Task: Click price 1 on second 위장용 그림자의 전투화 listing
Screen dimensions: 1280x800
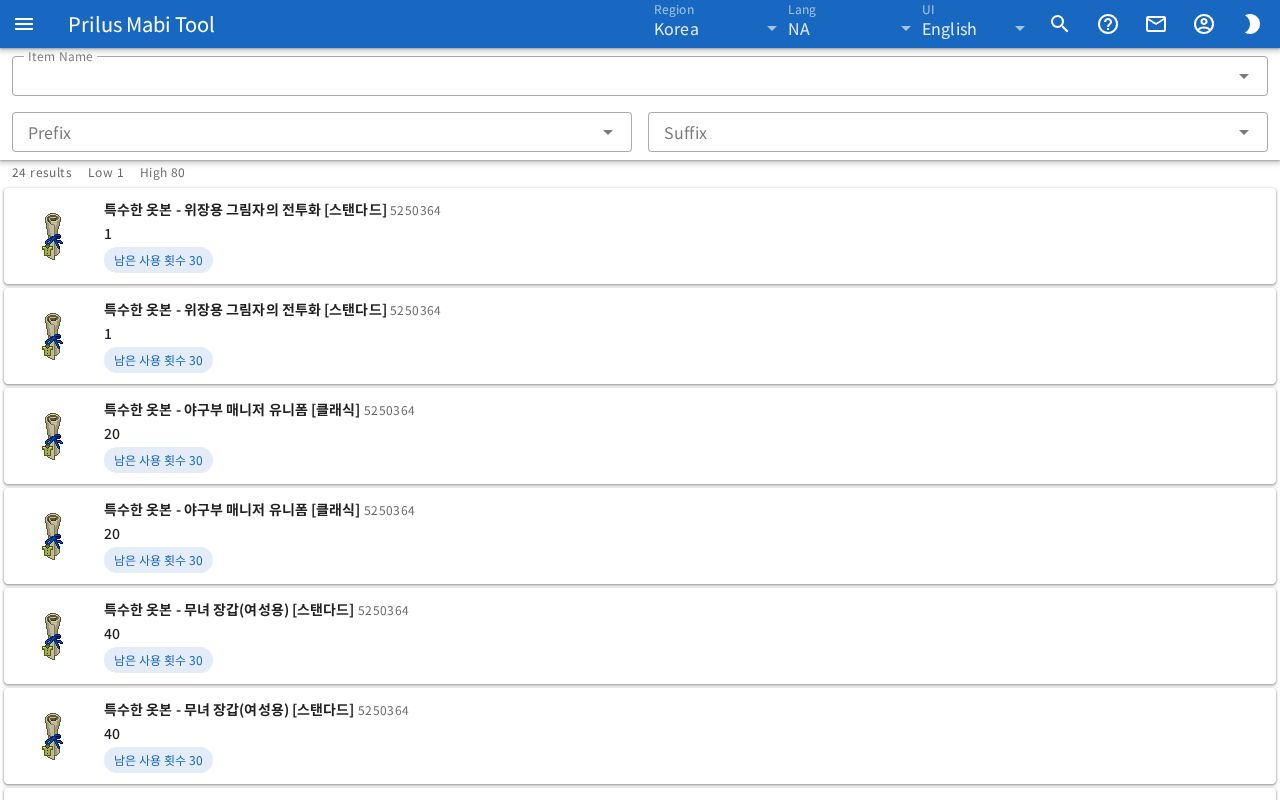Action: (108, 334)
